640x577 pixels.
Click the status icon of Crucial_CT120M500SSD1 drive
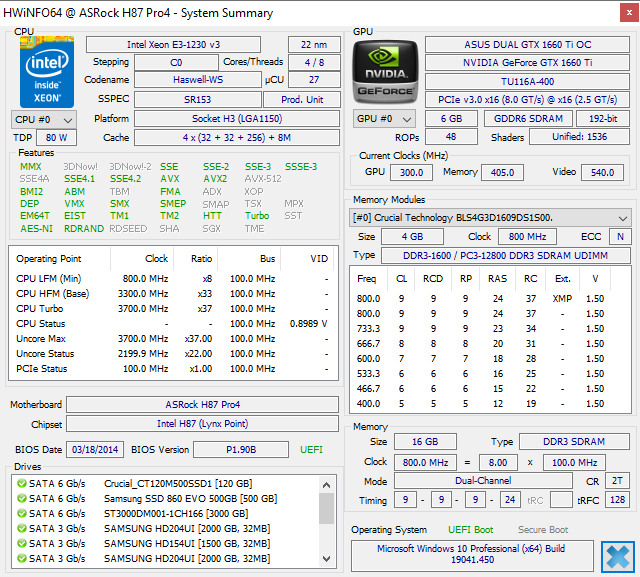22,484
